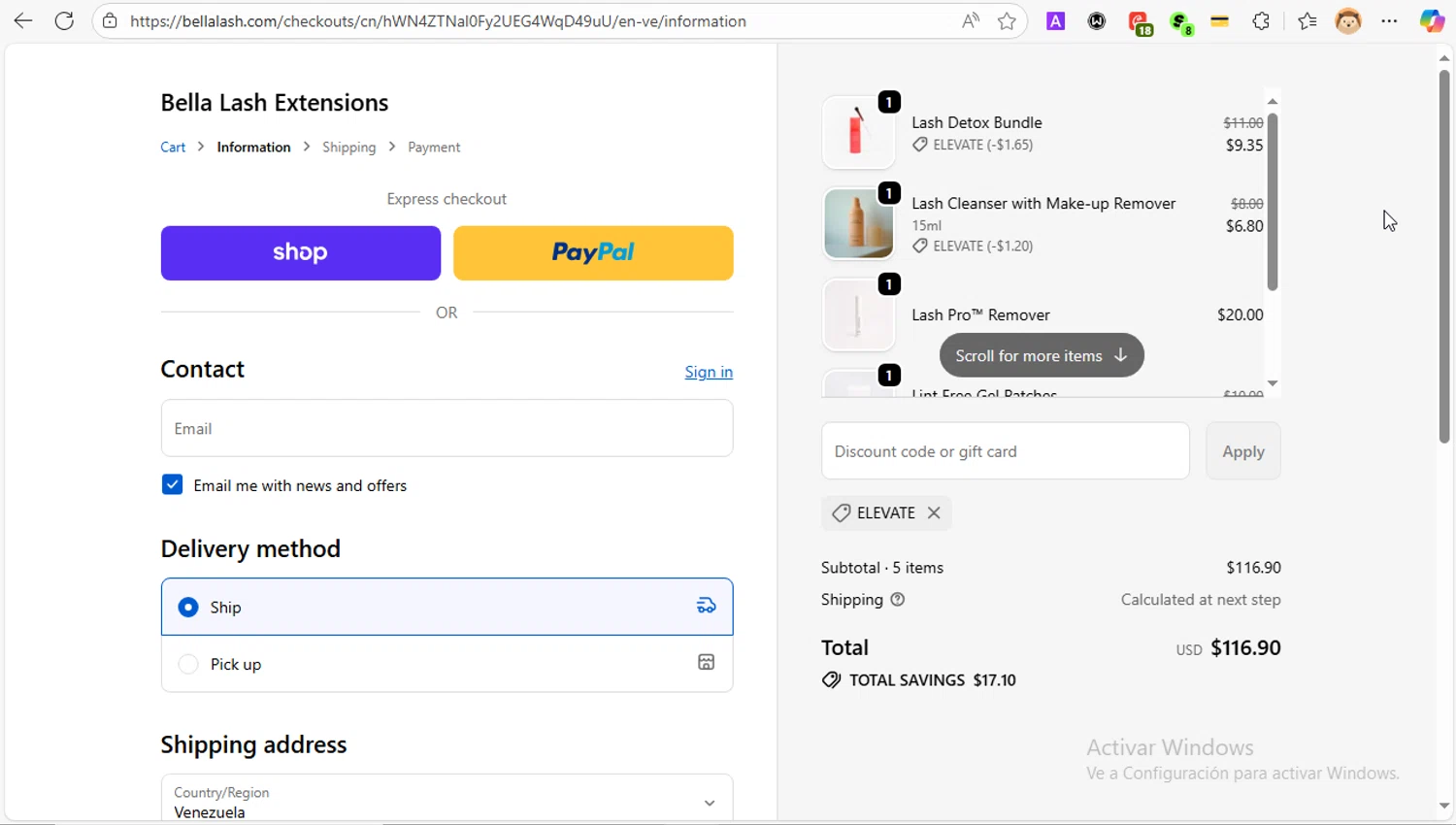This screenshot has width=1456, height=825.
Task: Remove the ELEVATE discount code
Action: (934, 512)
